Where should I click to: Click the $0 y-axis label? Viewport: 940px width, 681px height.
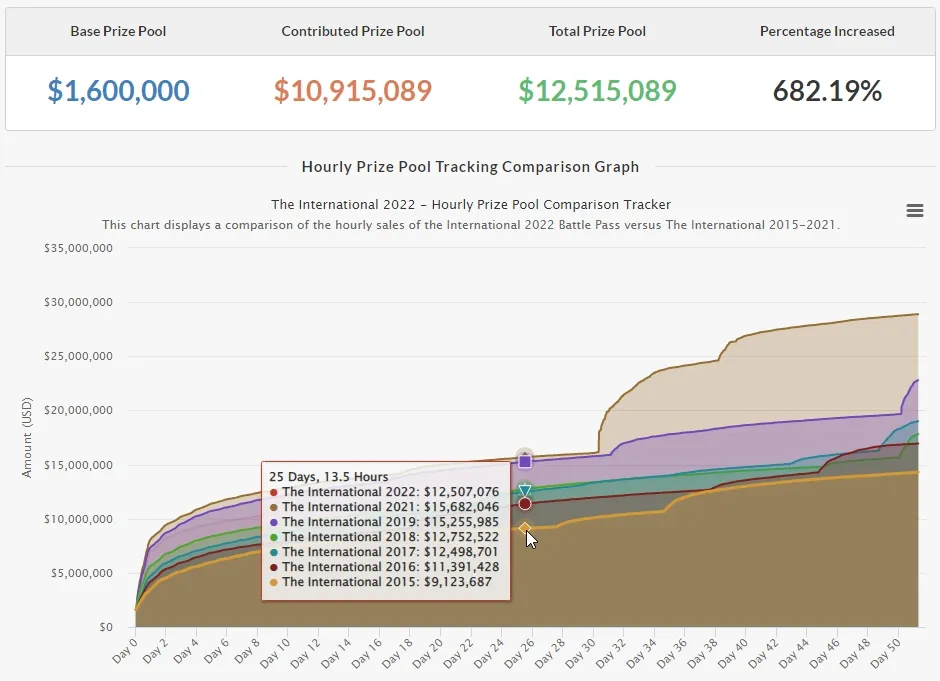(x=106, y=627)
